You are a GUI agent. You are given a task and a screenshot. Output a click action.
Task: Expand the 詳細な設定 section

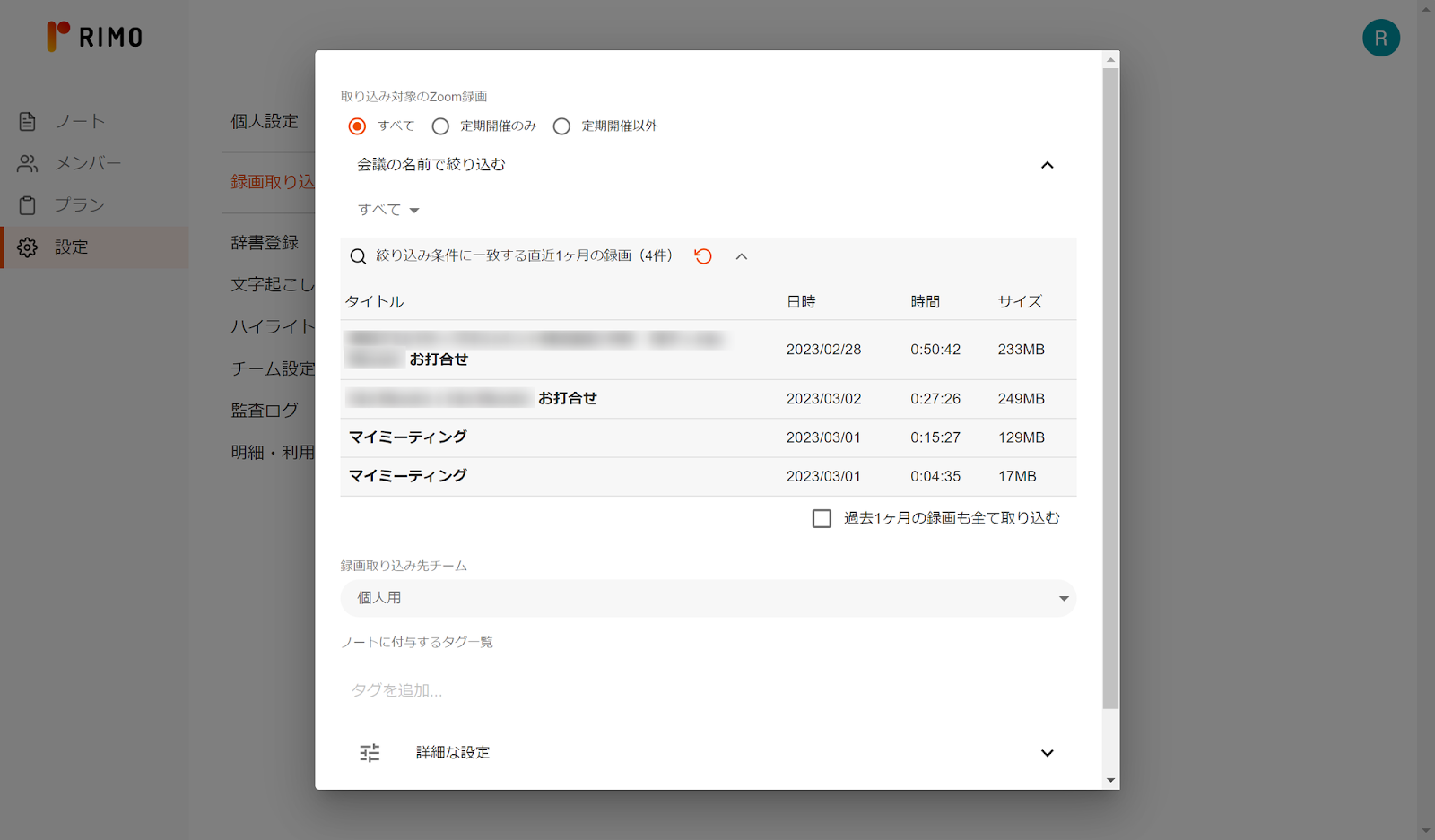pos(1047,753)
